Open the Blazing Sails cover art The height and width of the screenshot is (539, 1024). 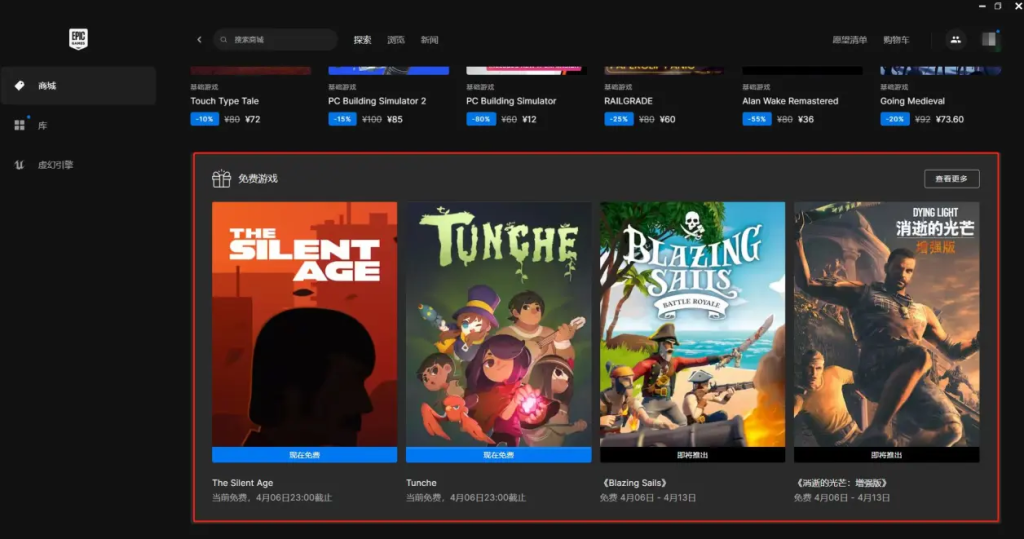coord(692,324)
